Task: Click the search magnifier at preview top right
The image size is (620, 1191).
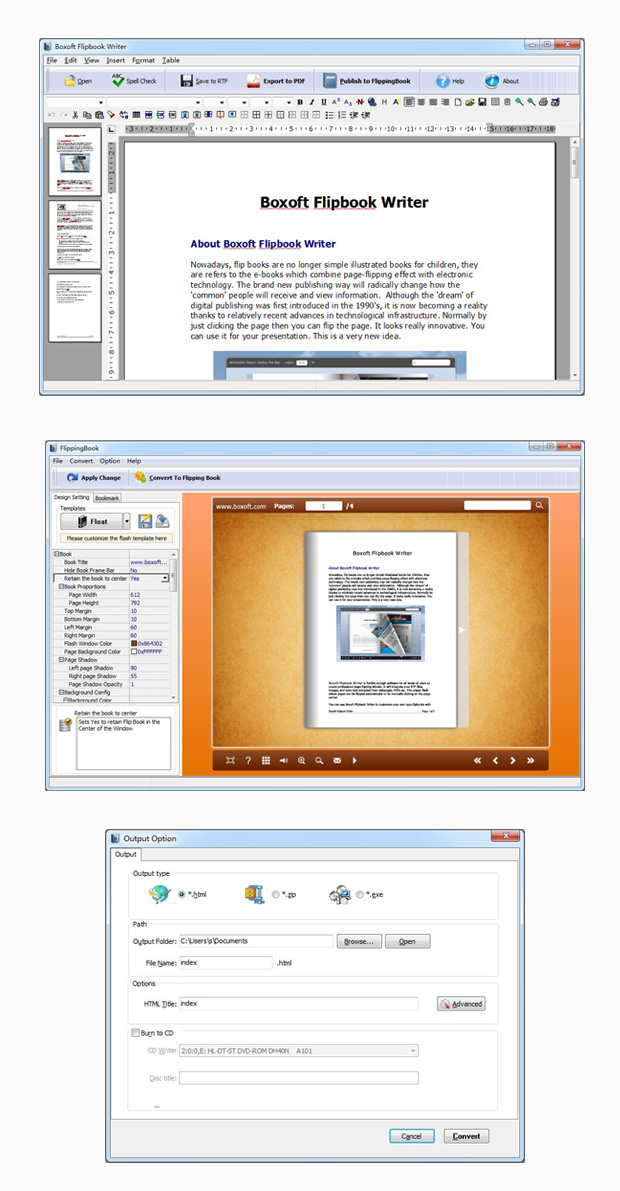Action: point(539,505)
